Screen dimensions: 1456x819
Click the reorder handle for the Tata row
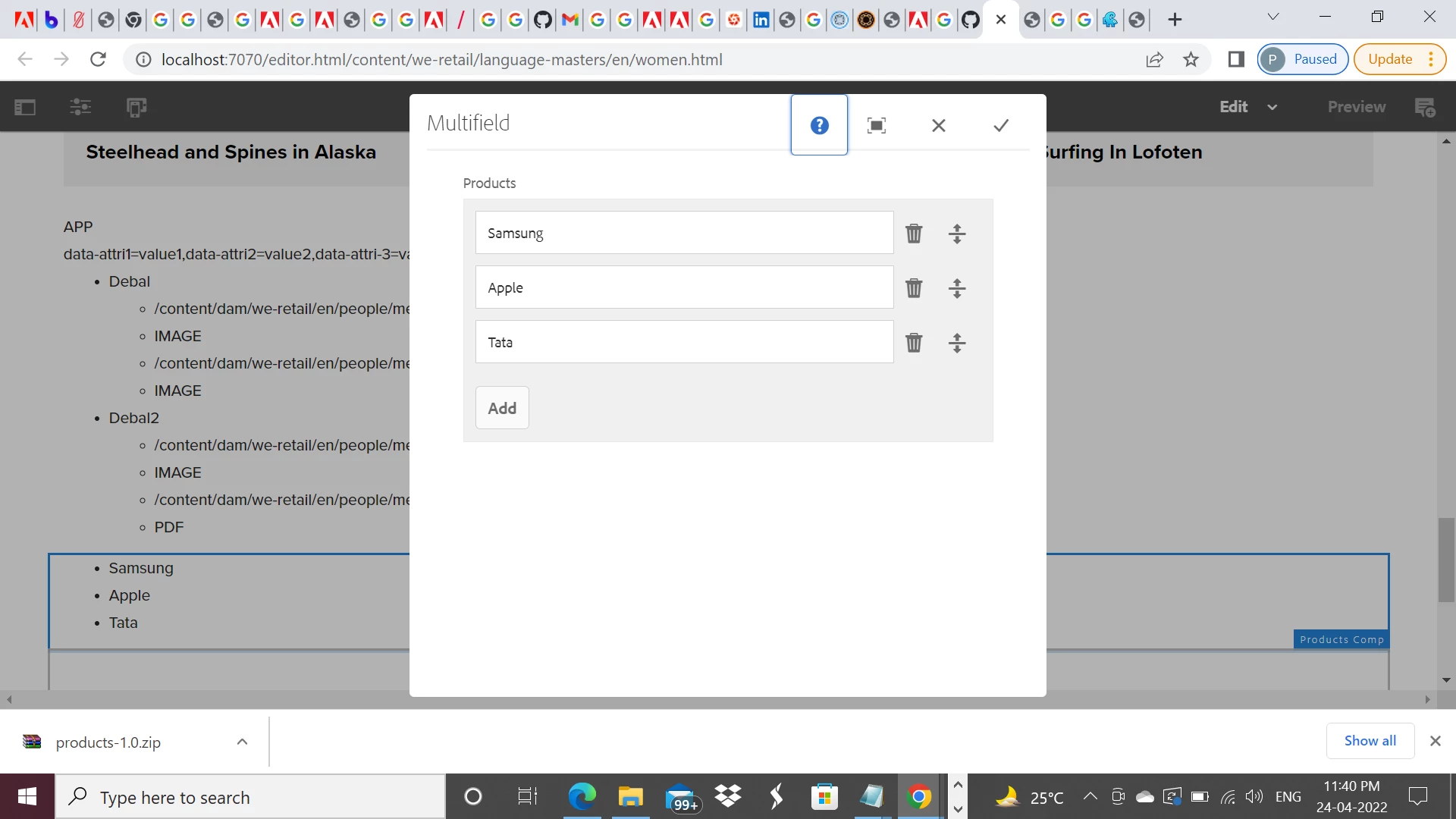(x=957, y=343)
